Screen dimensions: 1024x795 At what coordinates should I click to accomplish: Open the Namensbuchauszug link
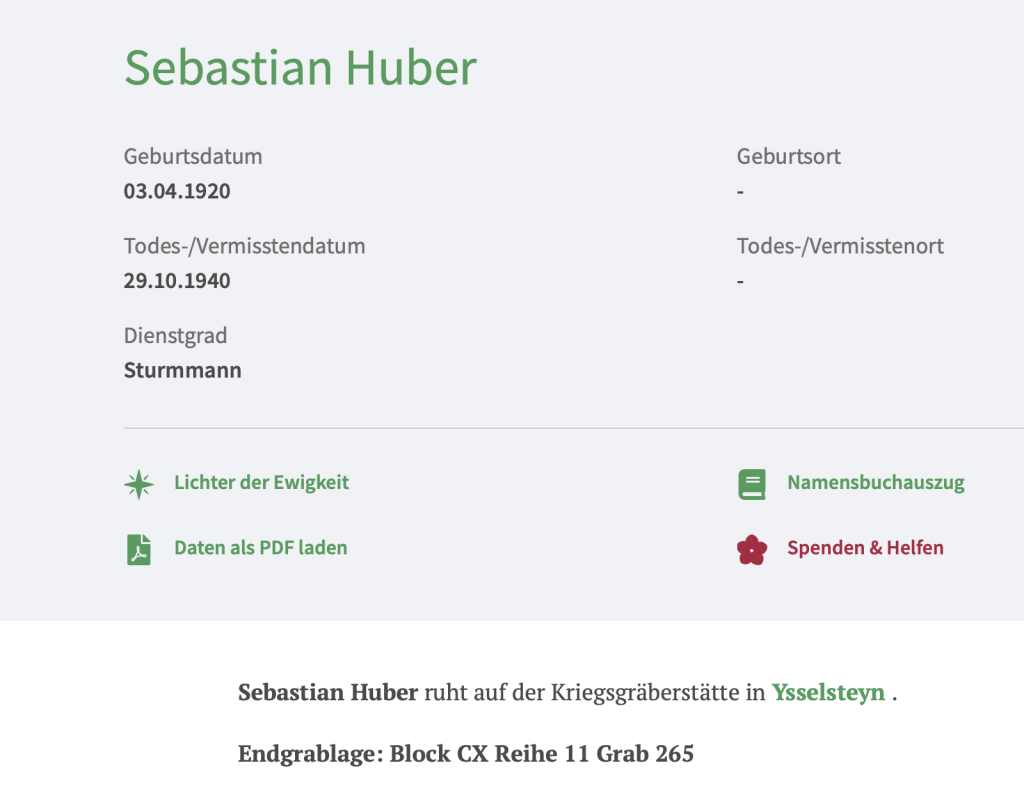point(875,483)
